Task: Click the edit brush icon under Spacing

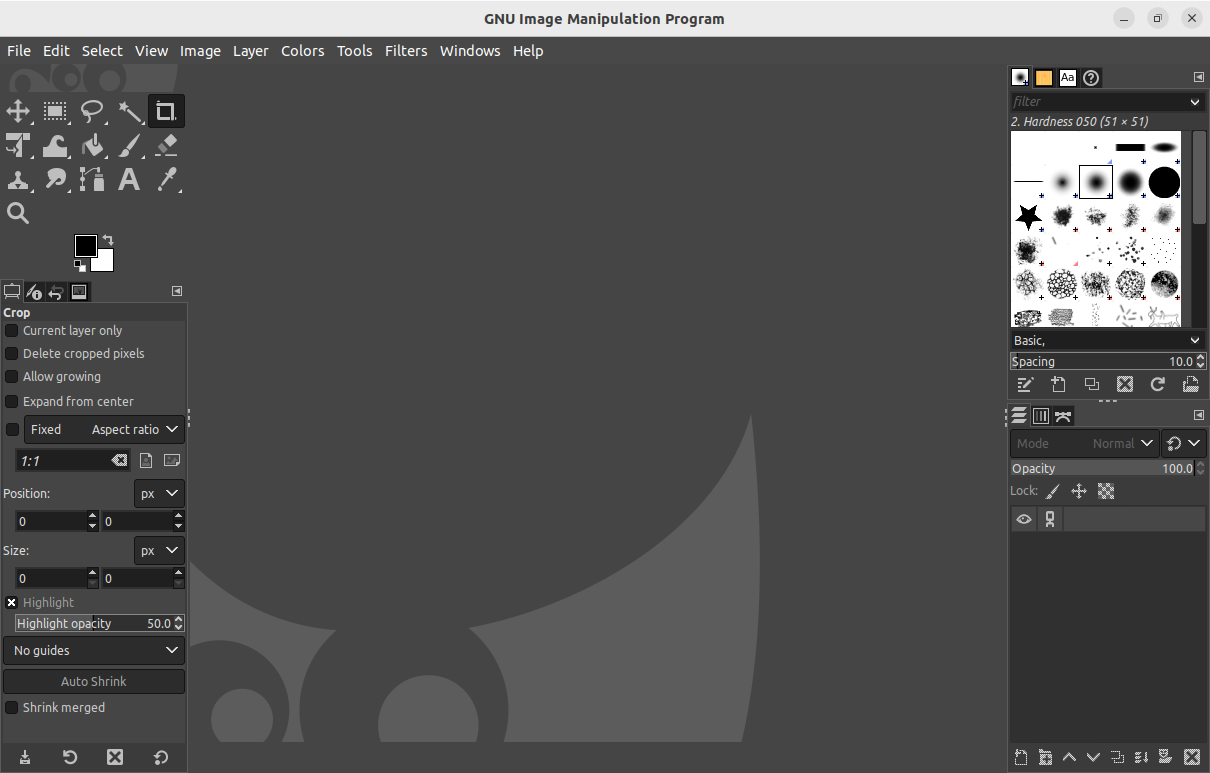Action: tap(1024, 384)
